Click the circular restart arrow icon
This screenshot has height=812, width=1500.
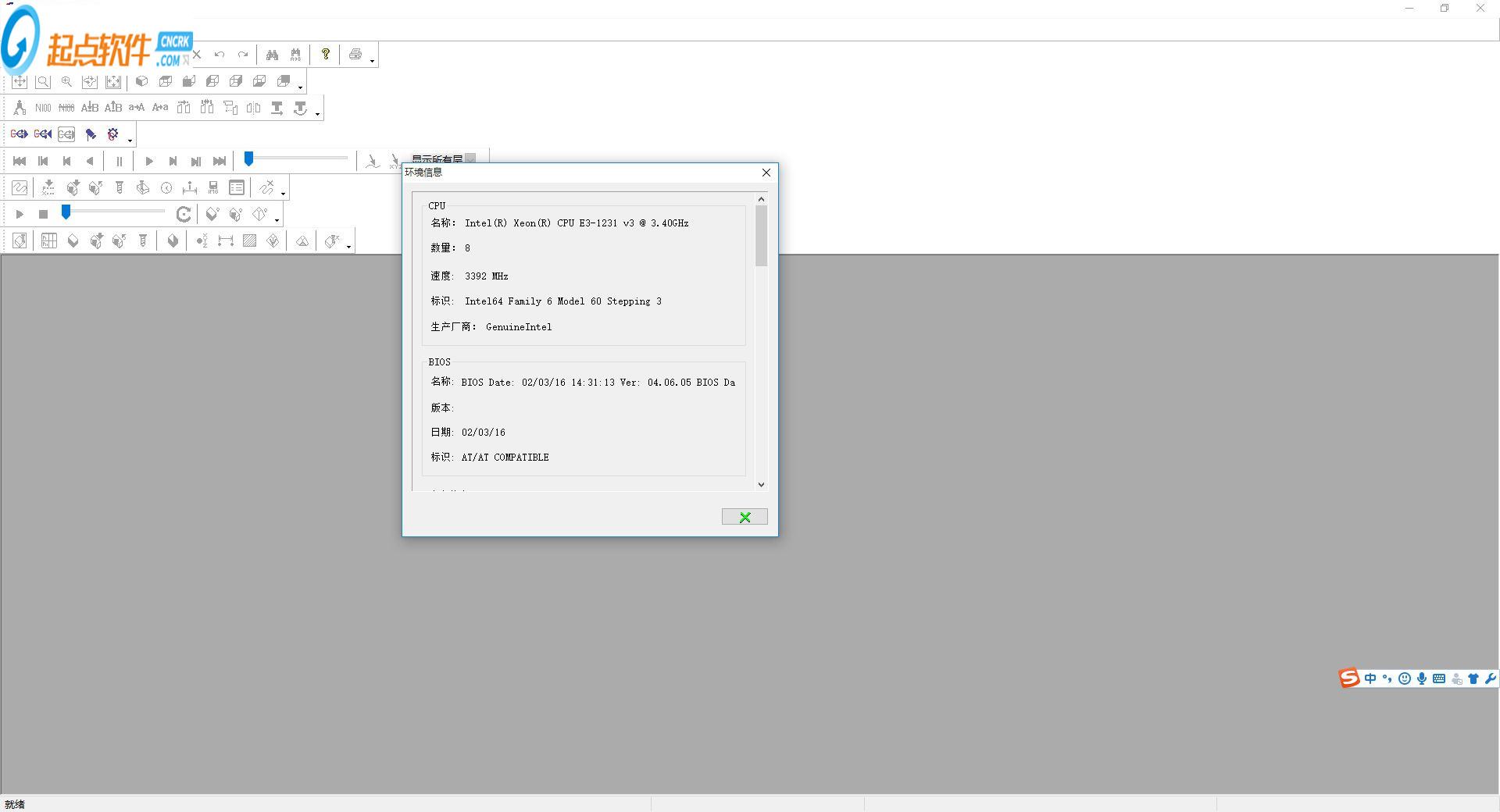[184, 214]
